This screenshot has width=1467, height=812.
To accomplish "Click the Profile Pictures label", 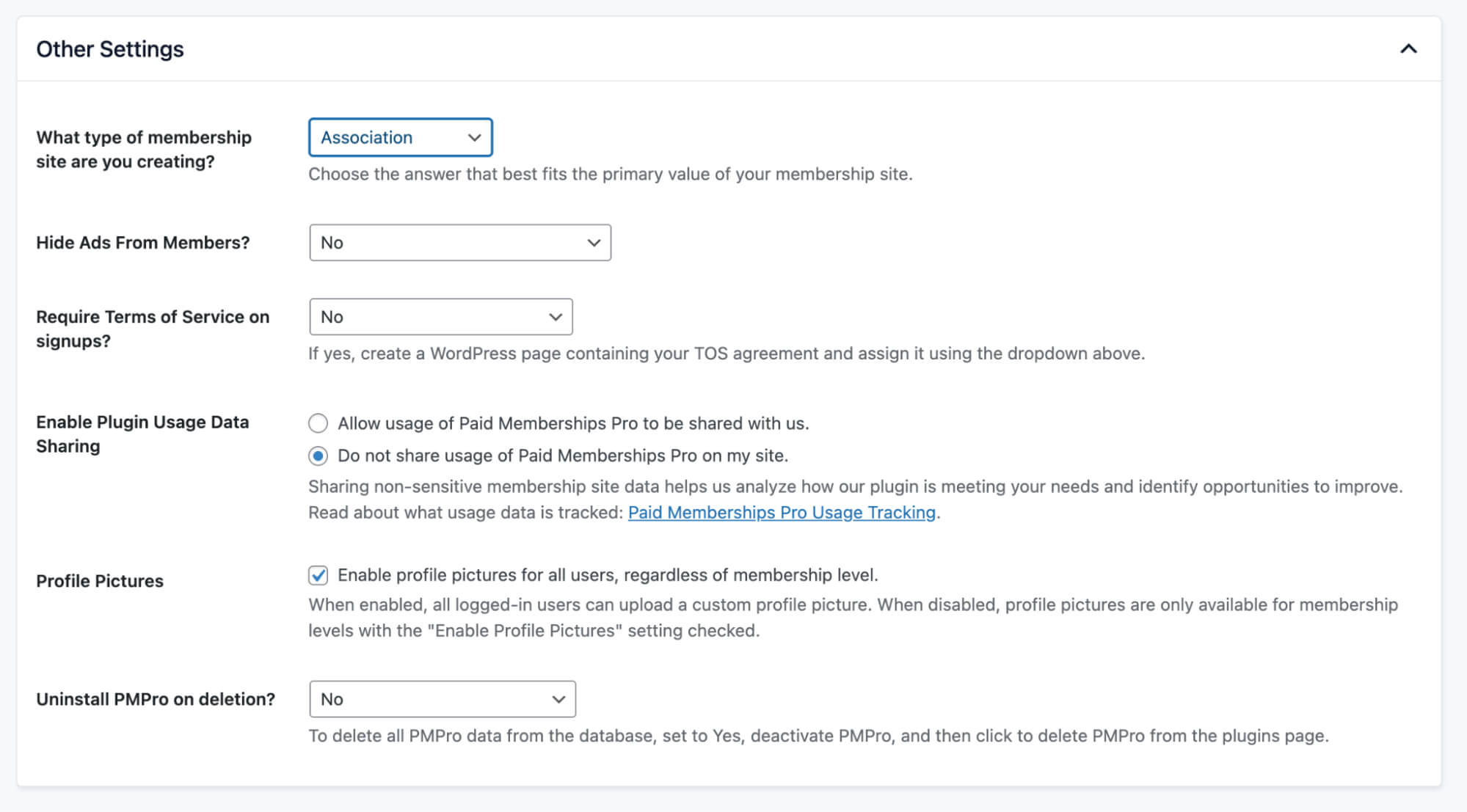I will tap(99, 581).
